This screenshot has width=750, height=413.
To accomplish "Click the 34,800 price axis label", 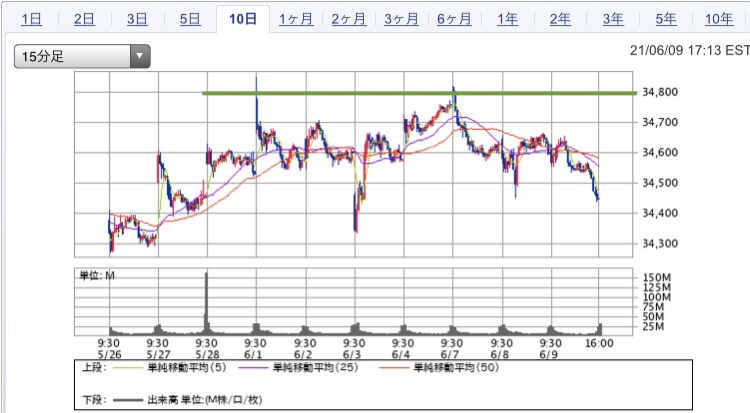I will point(660,92).
